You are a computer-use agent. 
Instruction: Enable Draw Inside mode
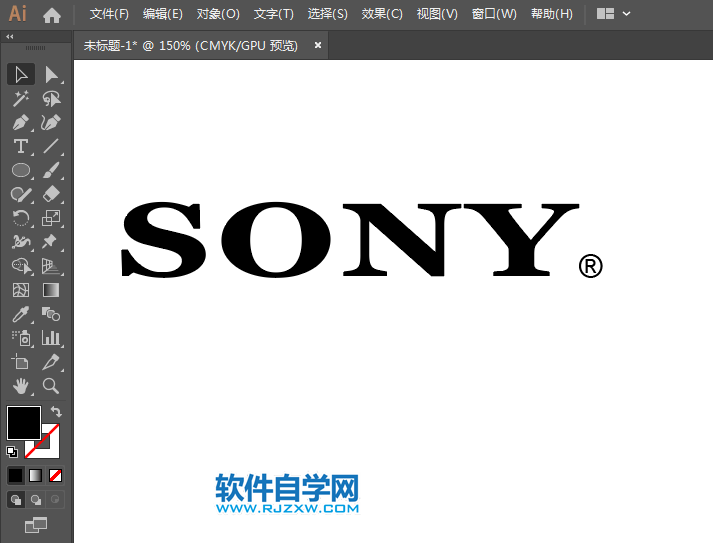(55, 500)
